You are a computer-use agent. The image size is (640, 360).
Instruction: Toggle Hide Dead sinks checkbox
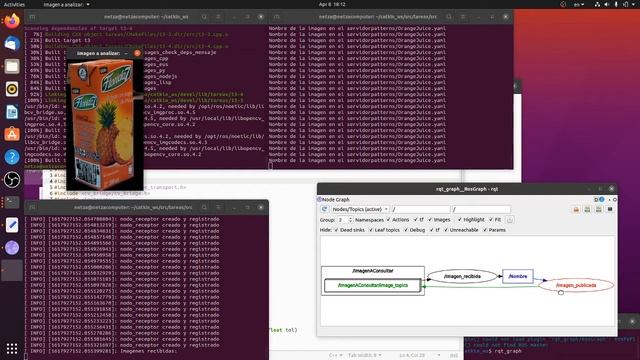click(x=349, y=230)
